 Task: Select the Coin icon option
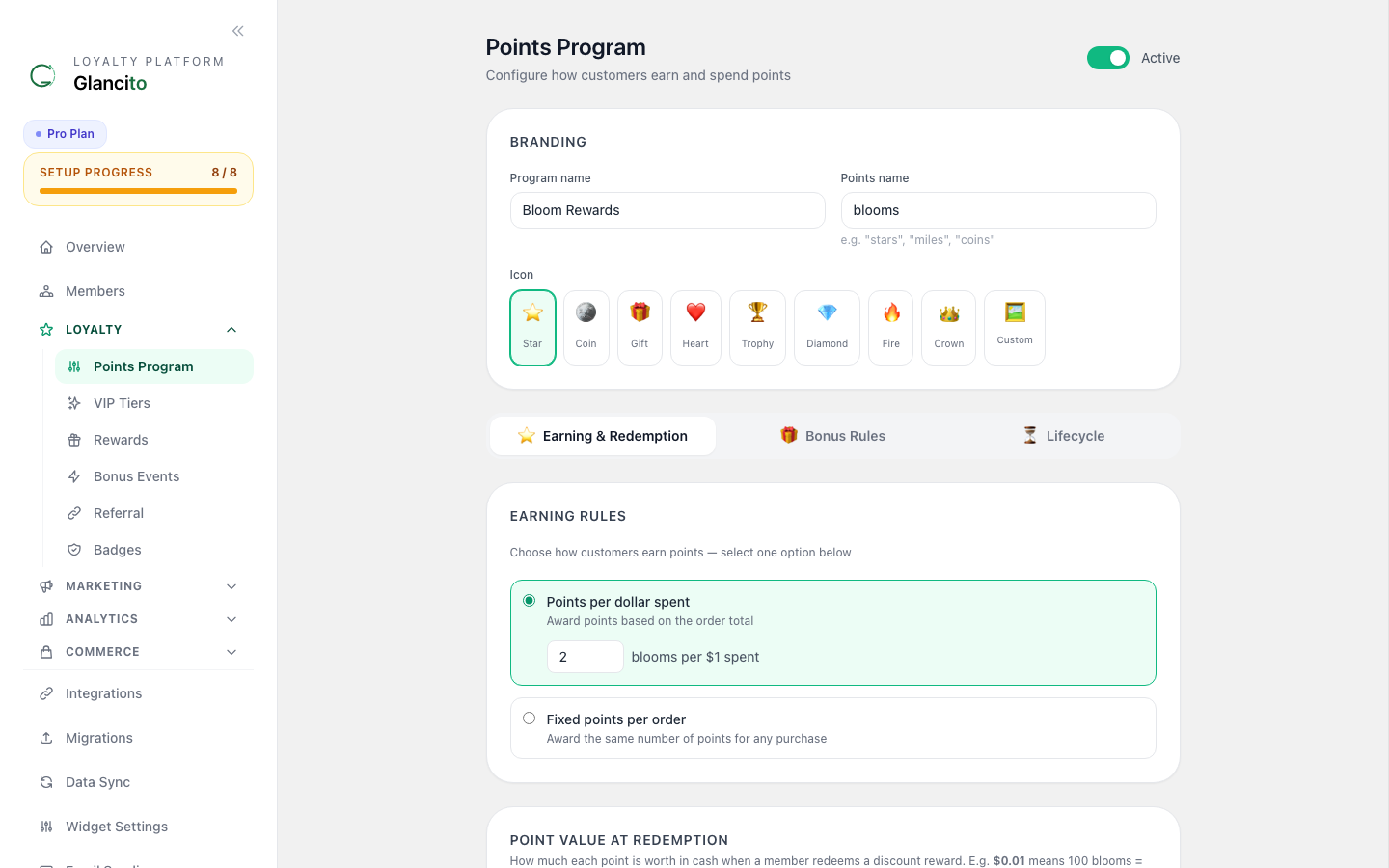coord(586,328)
